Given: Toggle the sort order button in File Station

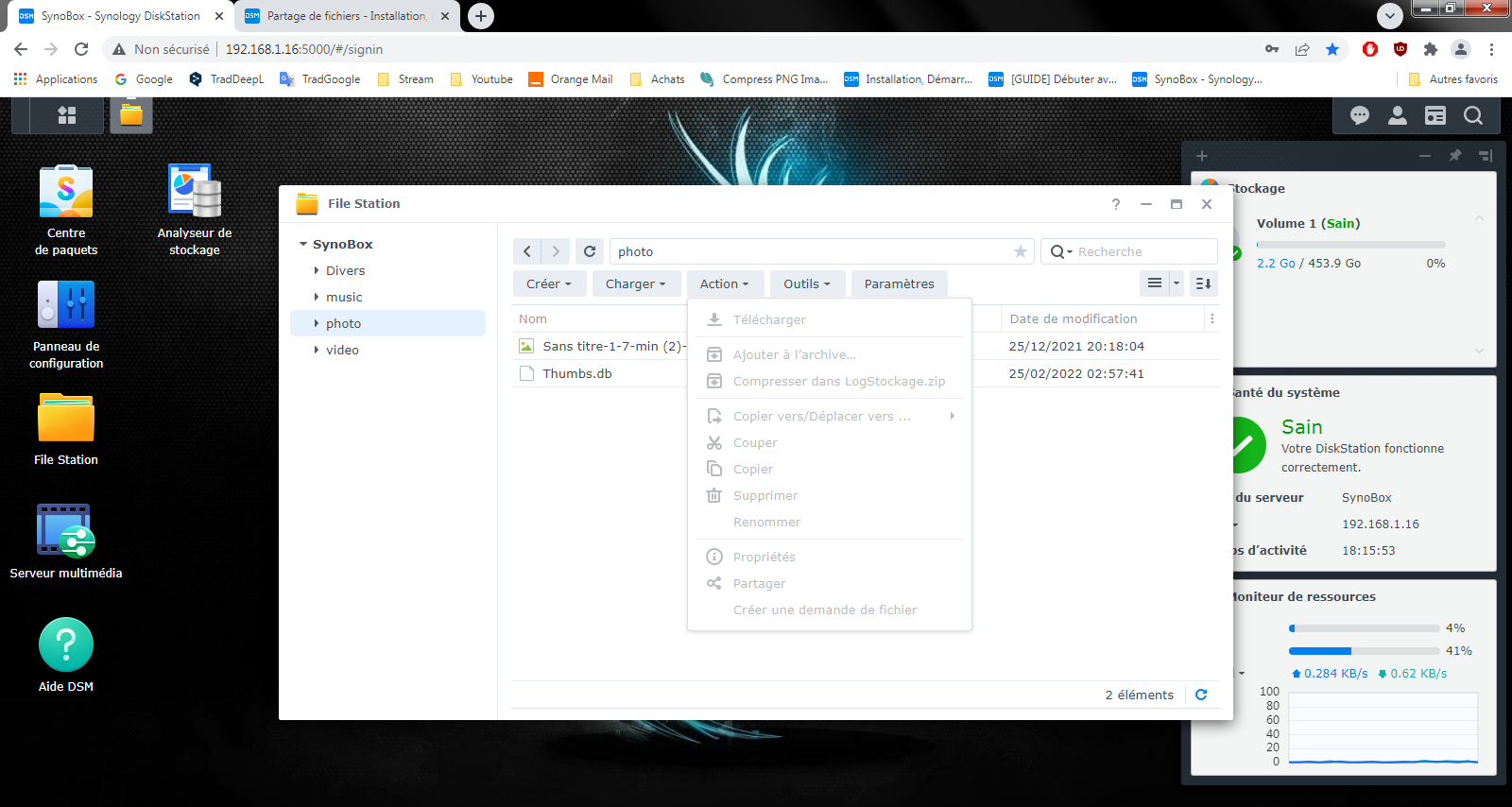Looking at the screenshot, I should point(1203,283).
